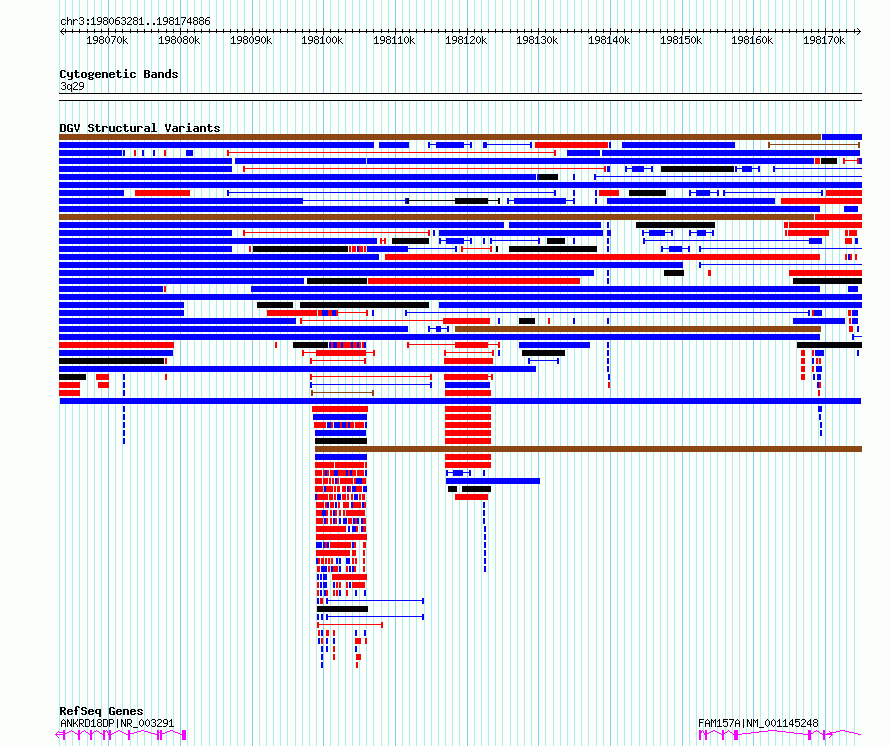Click the FAM157A|NM_001145248 gene label
Viewport: 890px width, 746px height.
(x=758, y=723)
